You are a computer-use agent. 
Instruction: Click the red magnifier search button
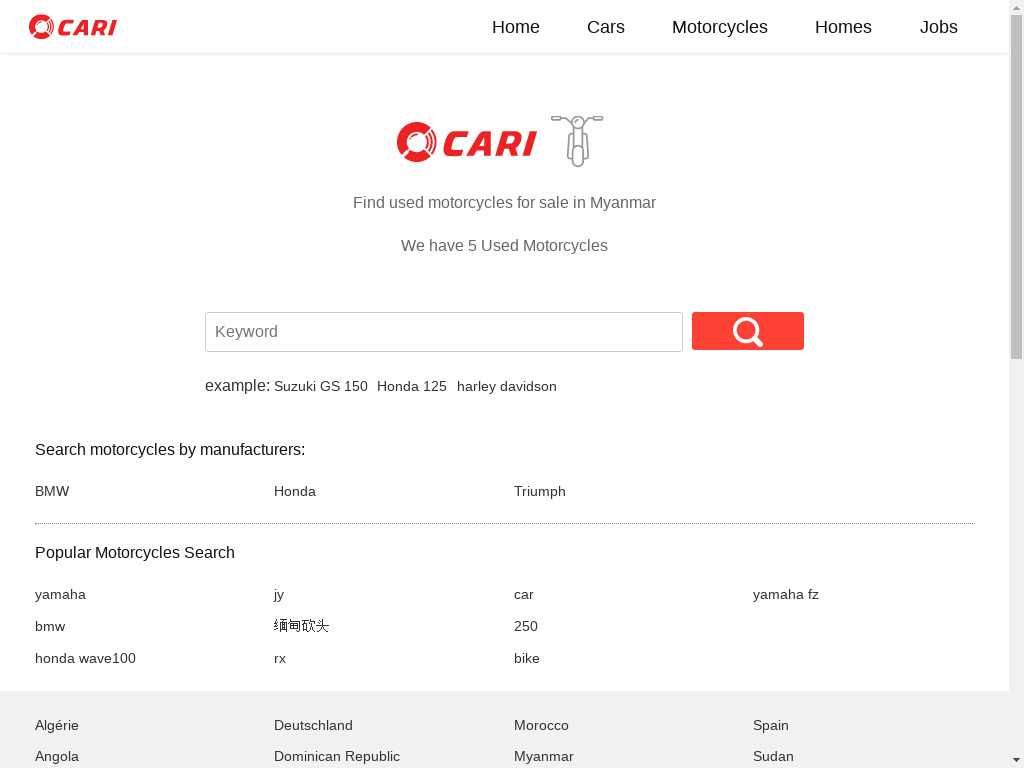coord(748,331)
